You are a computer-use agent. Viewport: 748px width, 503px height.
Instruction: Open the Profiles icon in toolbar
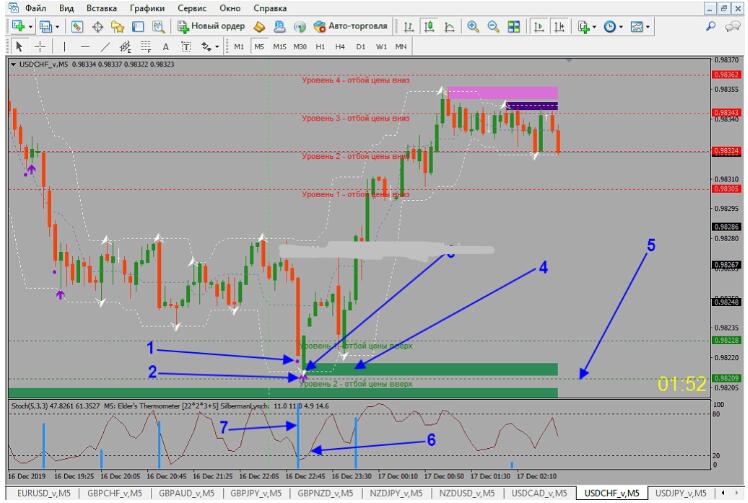(45, 27)
